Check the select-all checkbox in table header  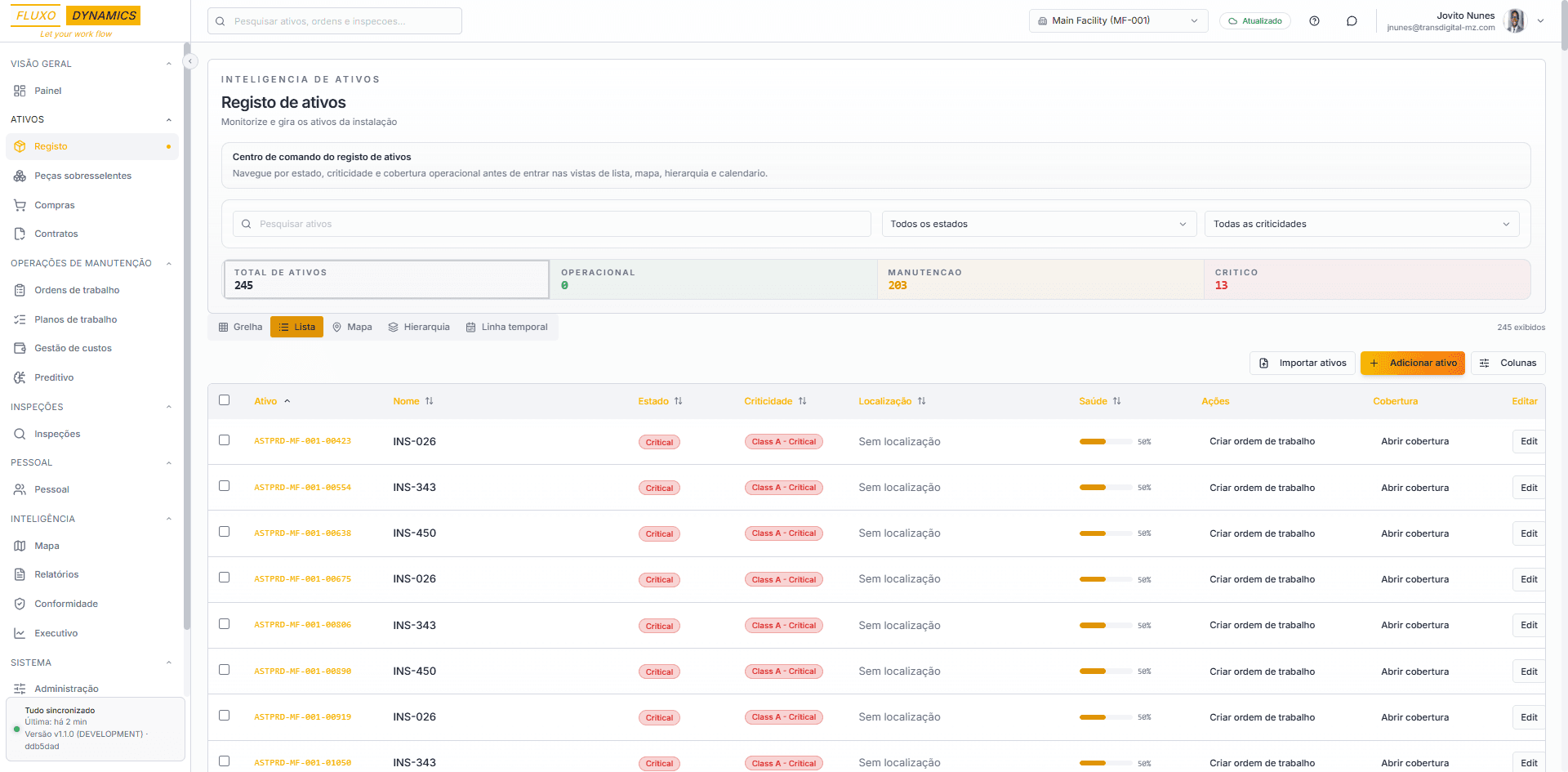point(225,400)
